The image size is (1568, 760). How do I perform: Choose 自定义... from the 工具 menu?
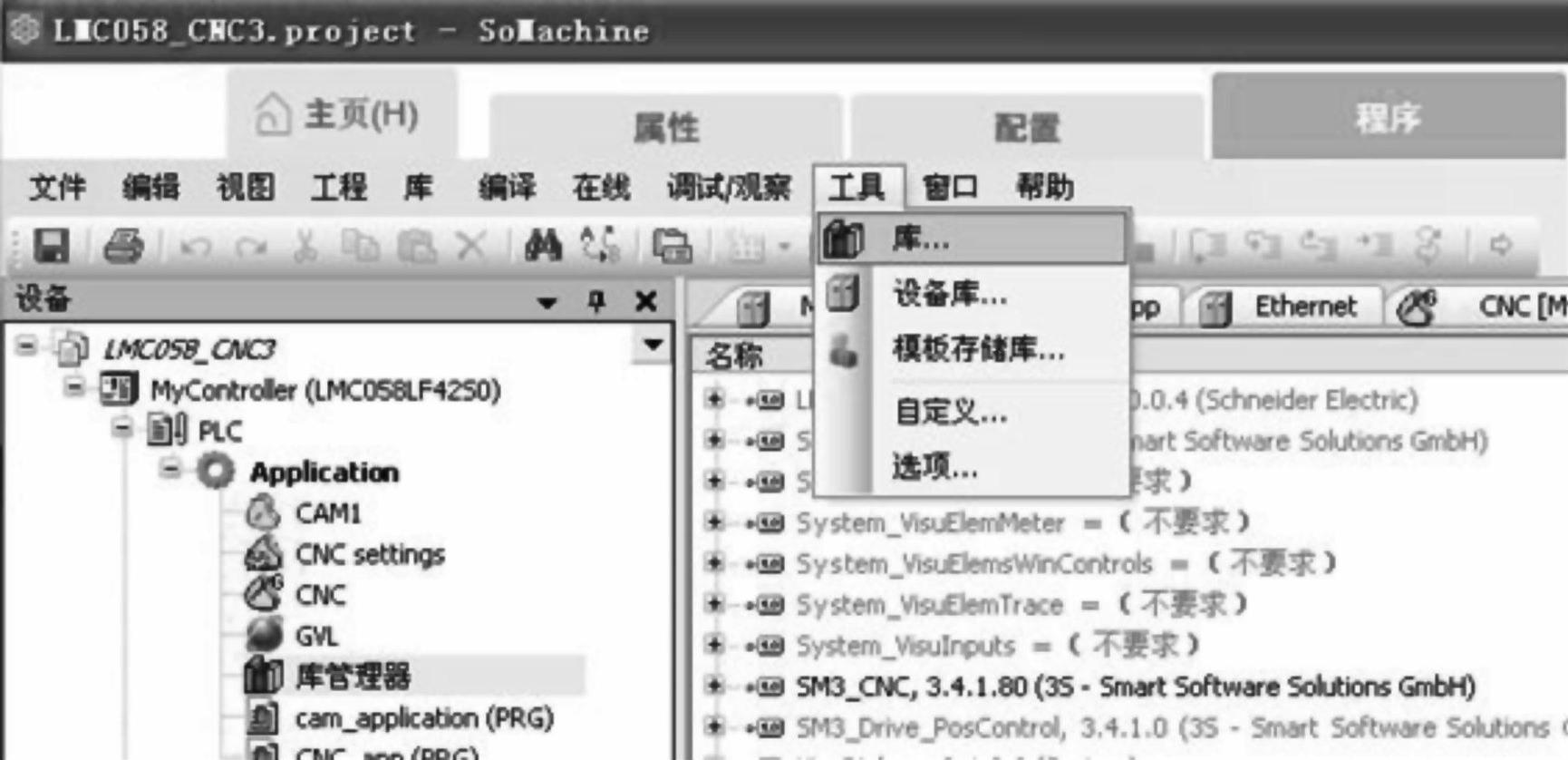(972, 413)
